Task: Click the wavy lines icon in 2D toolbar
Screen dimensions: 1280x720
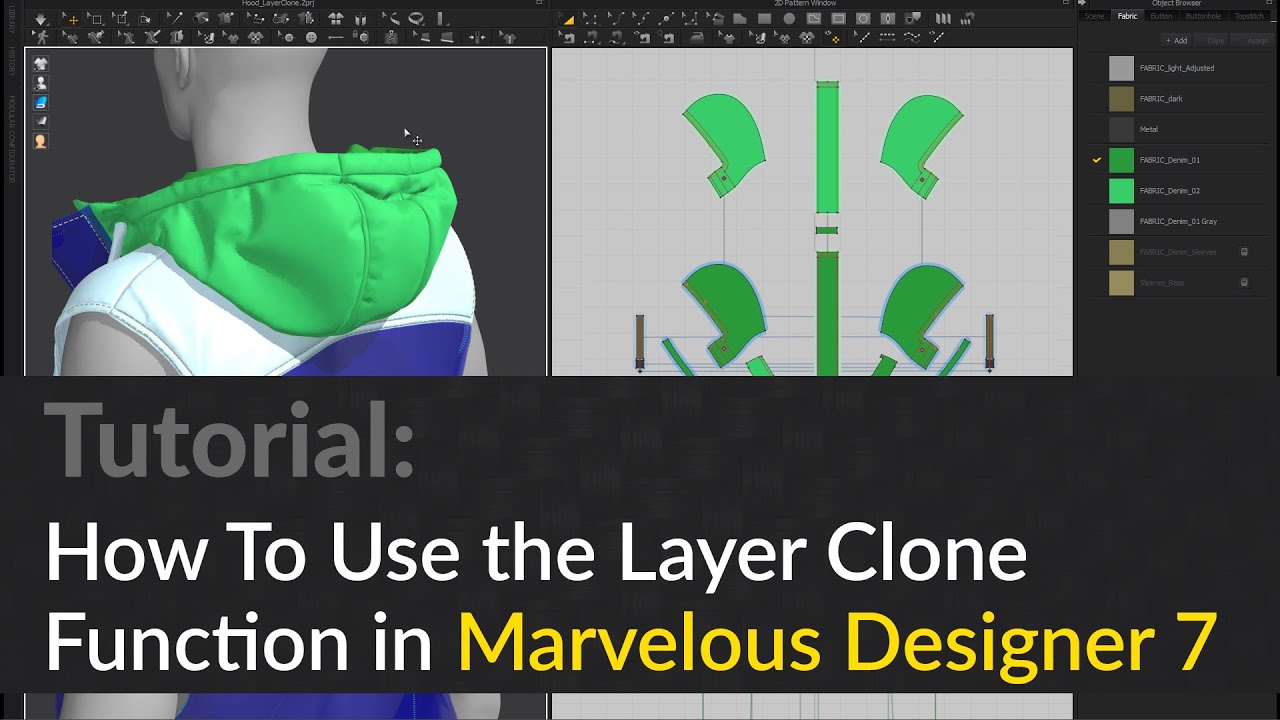Action: 911,38
